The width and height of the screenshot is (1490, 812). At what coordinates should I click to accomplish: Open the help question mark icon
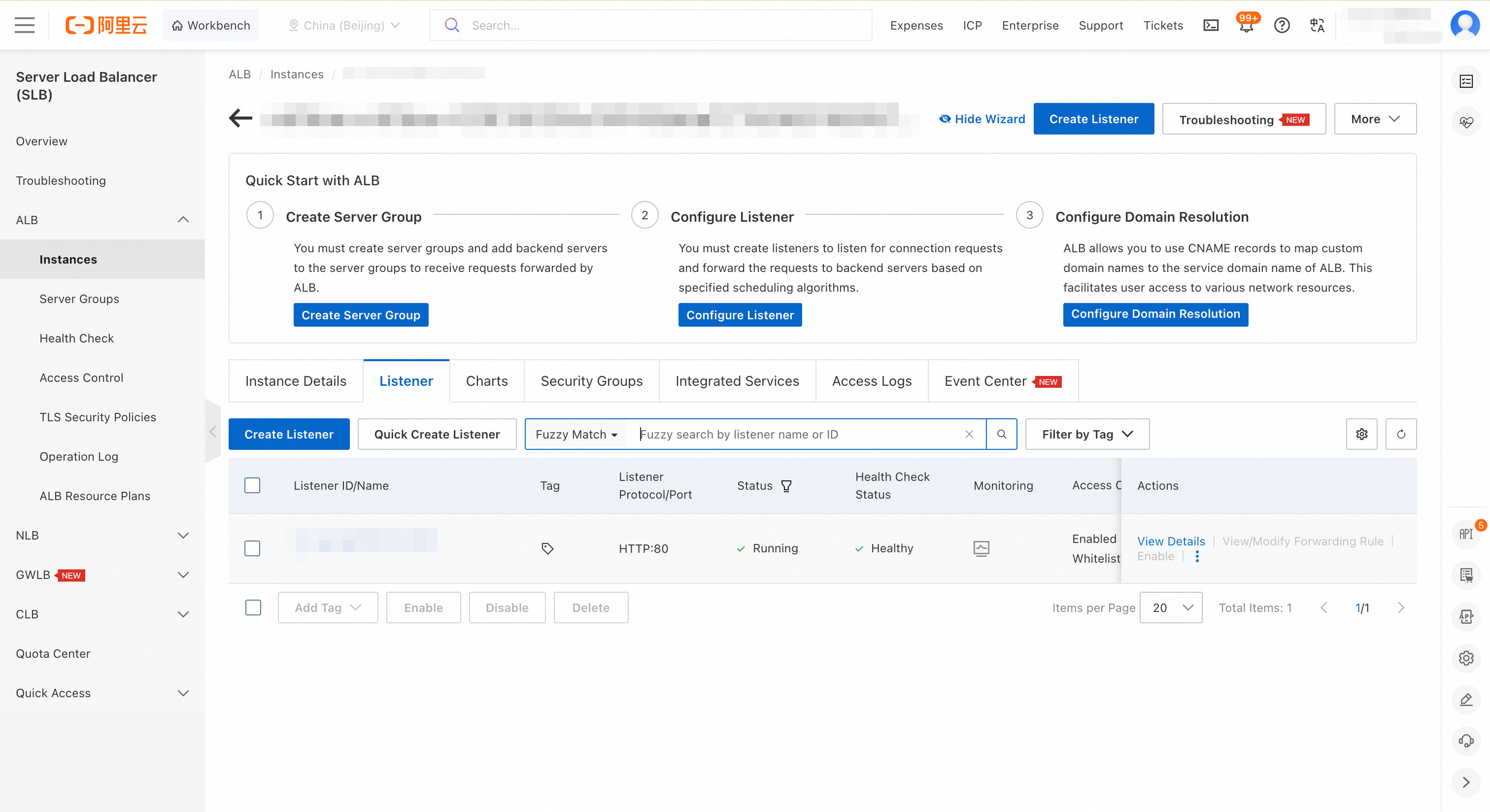tap(1282, 25)
